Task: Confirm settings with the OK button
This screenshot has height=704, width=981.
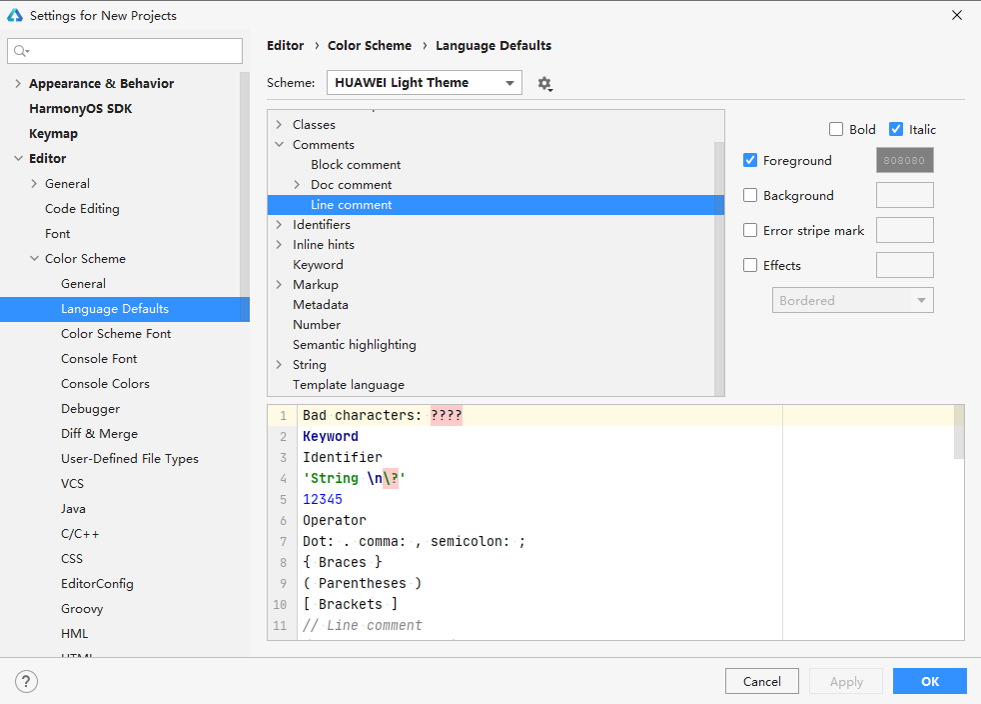Action: tap(930, 681)
